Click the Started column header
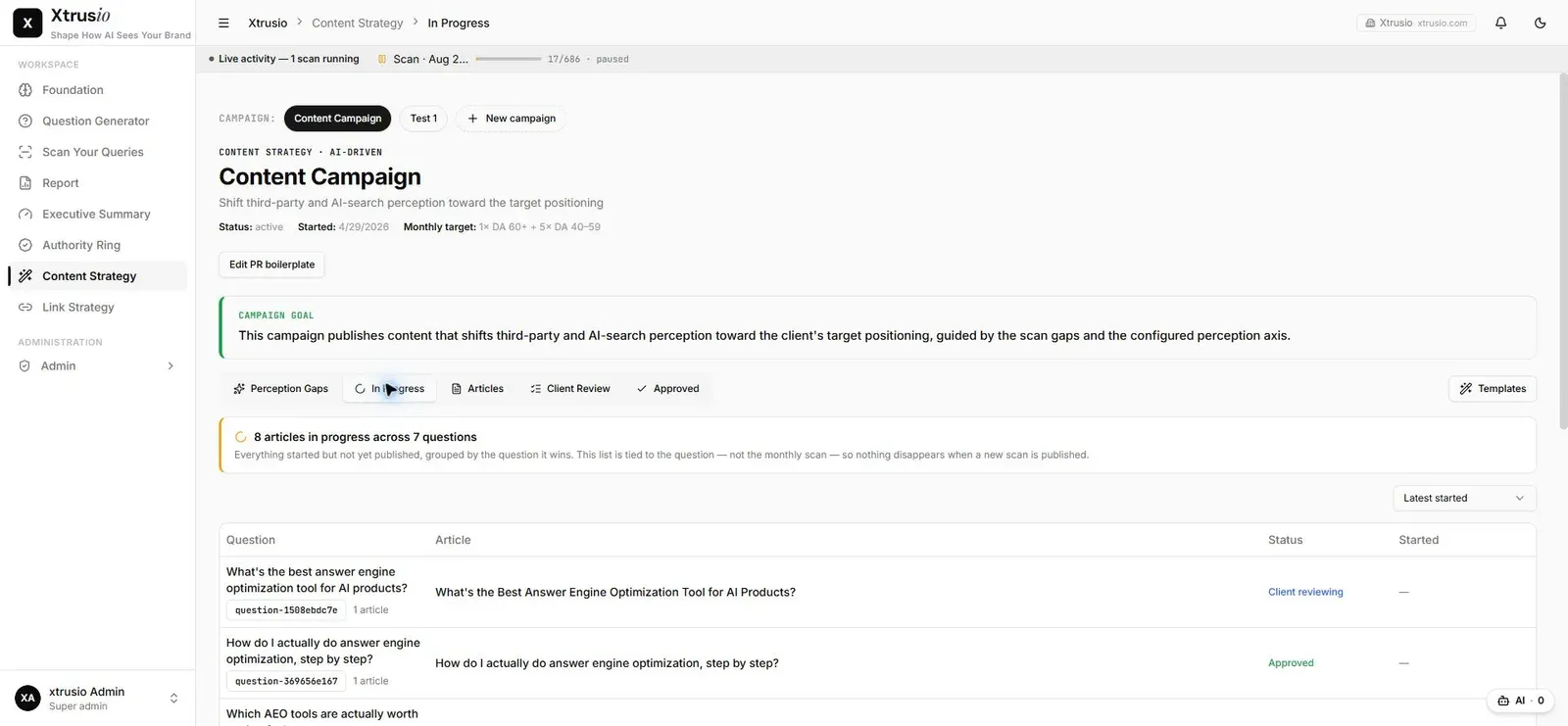Viewport: 1568px width, 726px height. (x=1418, y=540)
